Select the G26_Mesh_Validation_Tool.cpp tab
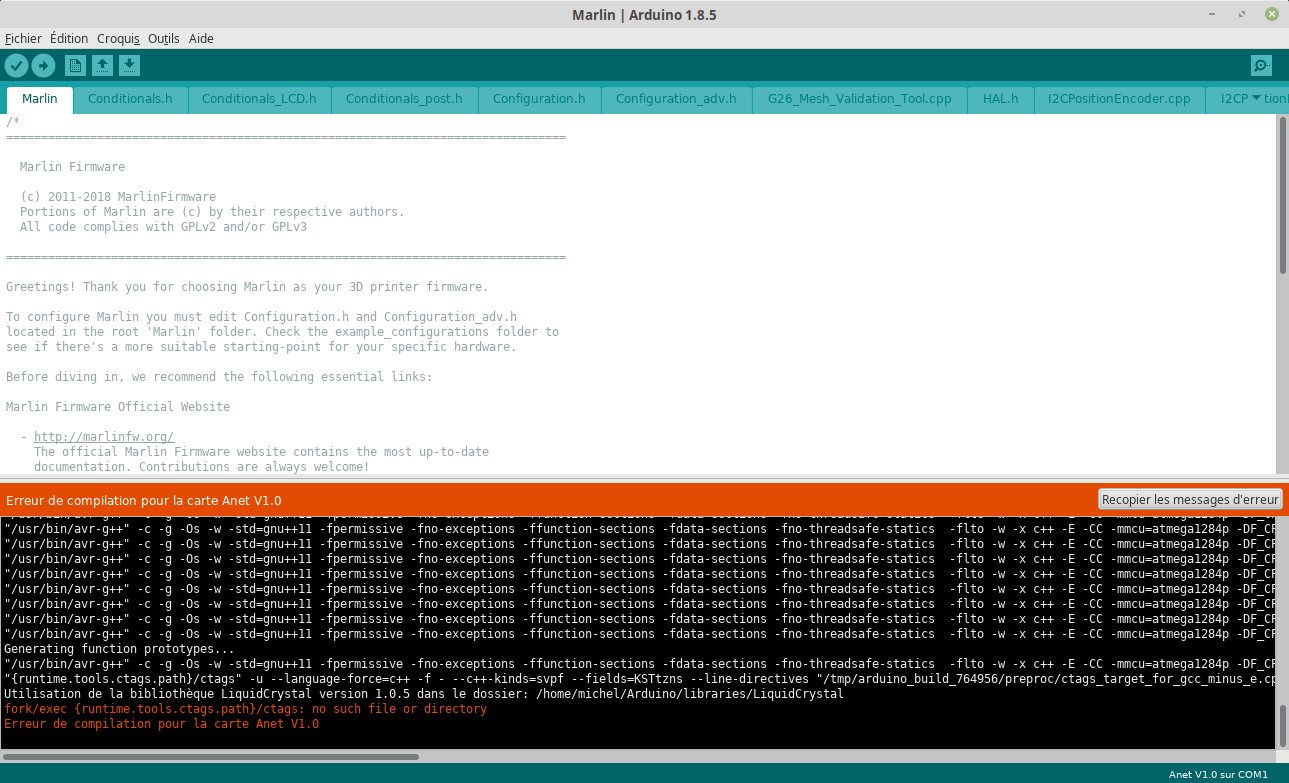Viewport: 1289px width, 783px height. click(860, 99)
